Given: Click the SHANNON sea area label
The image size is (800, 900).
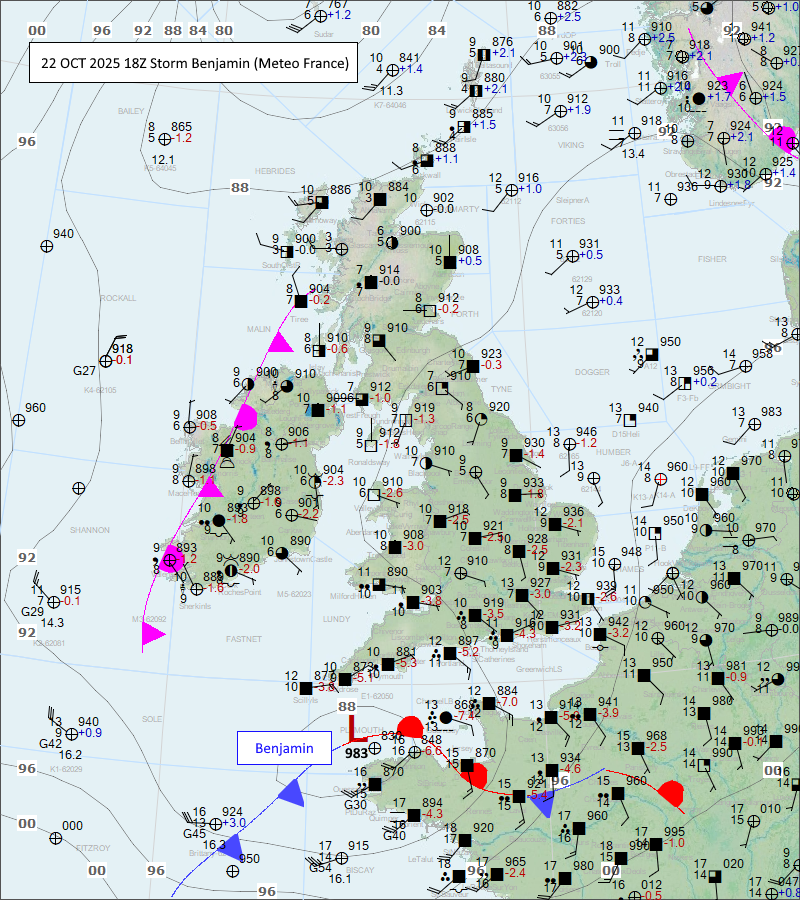Looking at the screenshot, I should pos(90,529).
